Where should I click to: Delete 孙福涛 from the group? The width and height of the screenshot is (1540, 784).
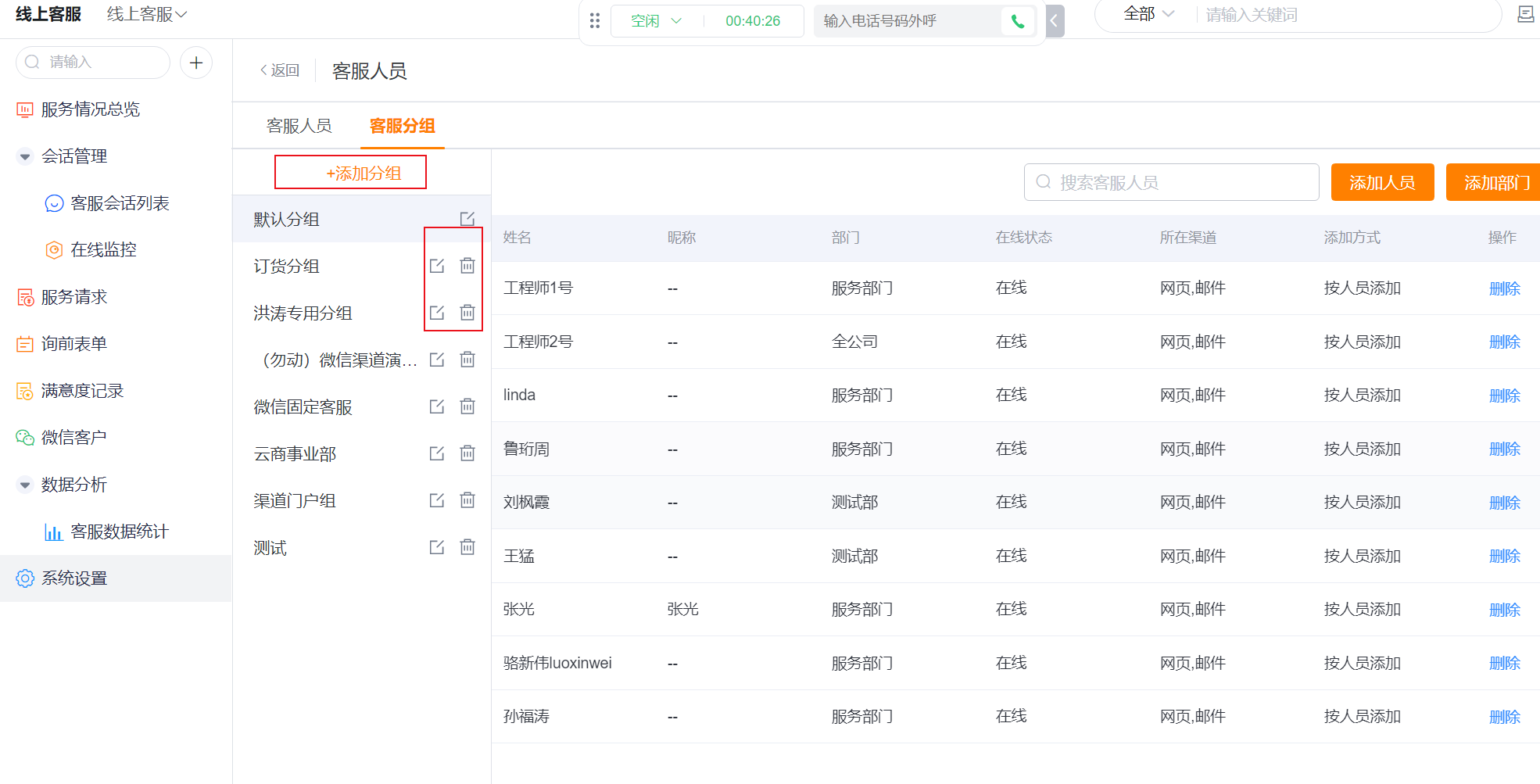1505,717
